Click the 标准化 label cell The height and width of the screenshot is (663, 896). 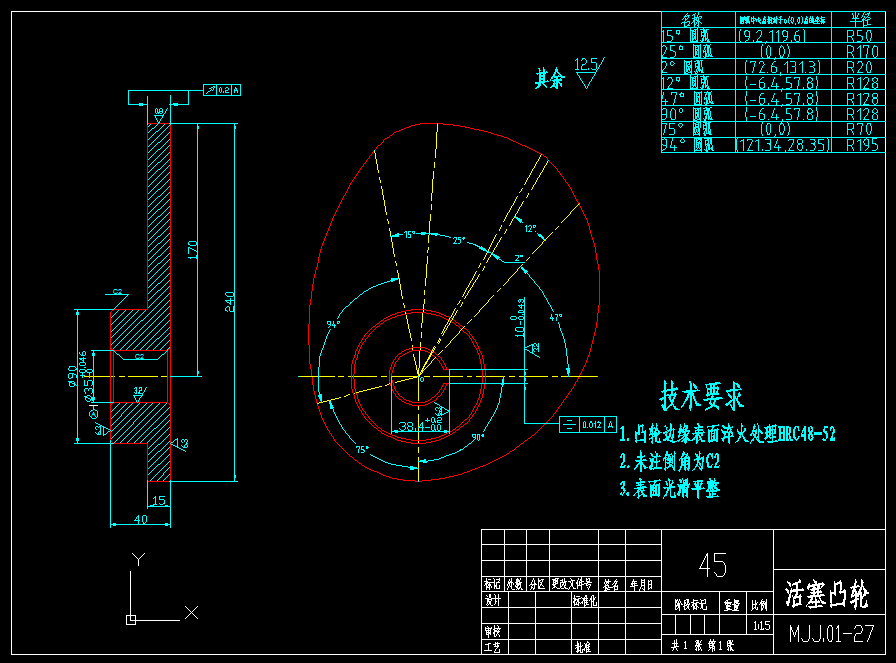point(584,600)
